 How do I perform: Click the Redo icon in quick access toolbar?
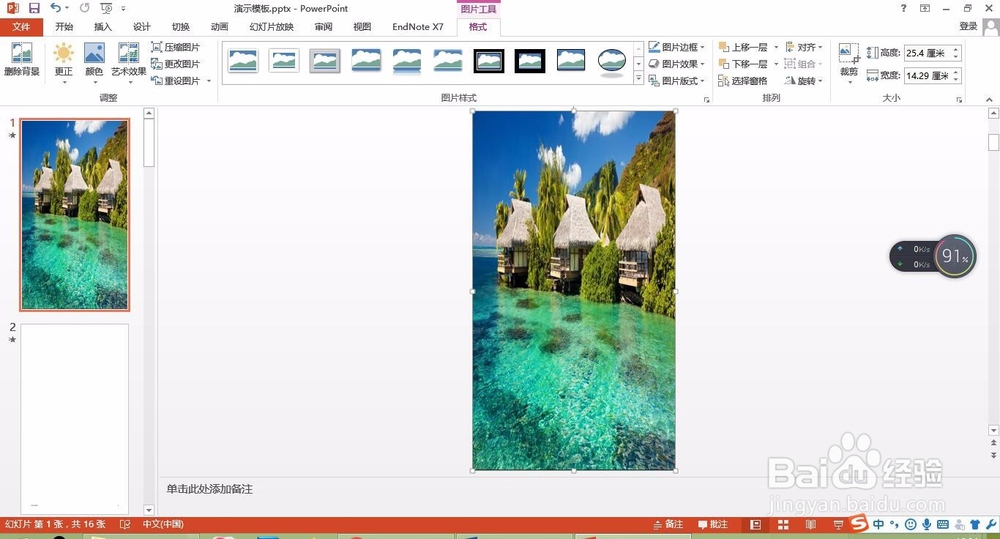coord(84,8)
